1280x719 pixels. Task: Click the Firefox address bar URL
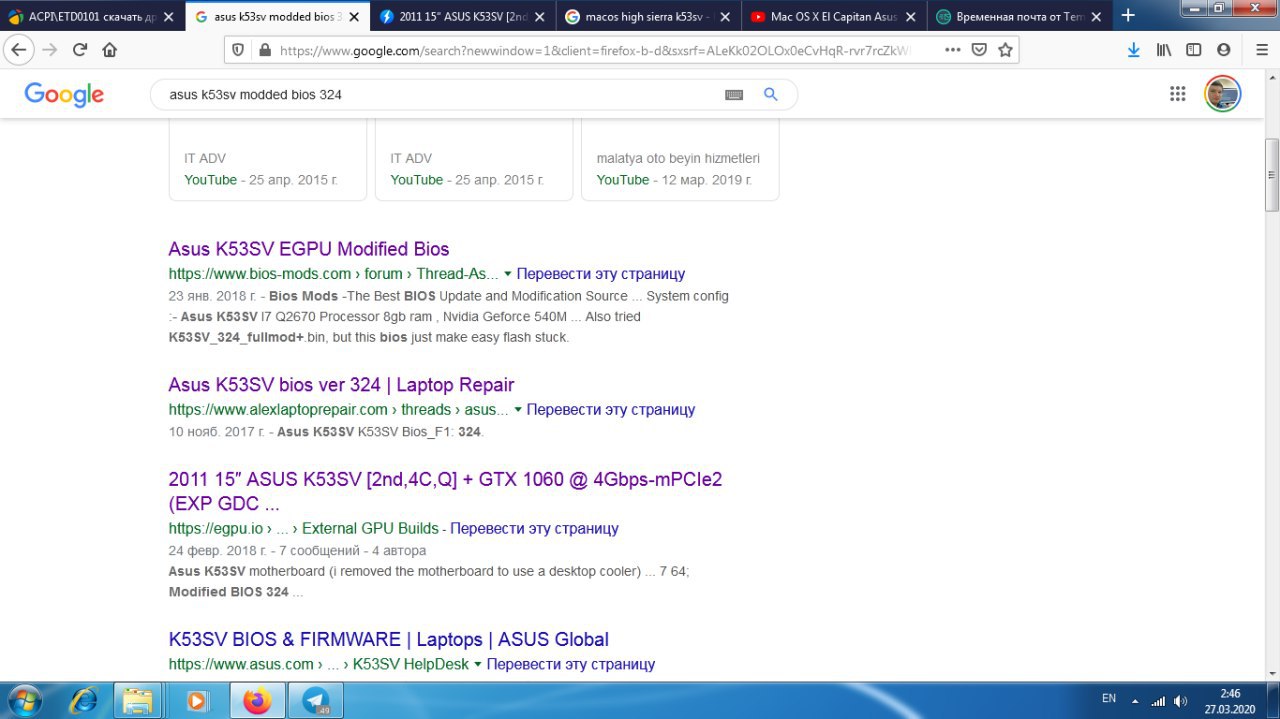595,50
